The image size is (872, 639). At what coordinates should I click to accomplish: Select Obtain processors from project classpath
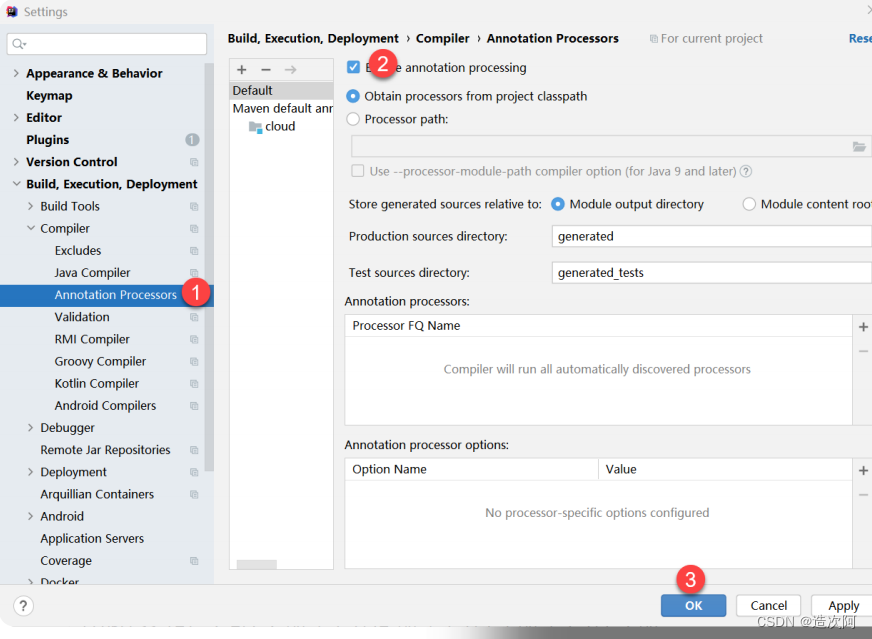[353, 96]
